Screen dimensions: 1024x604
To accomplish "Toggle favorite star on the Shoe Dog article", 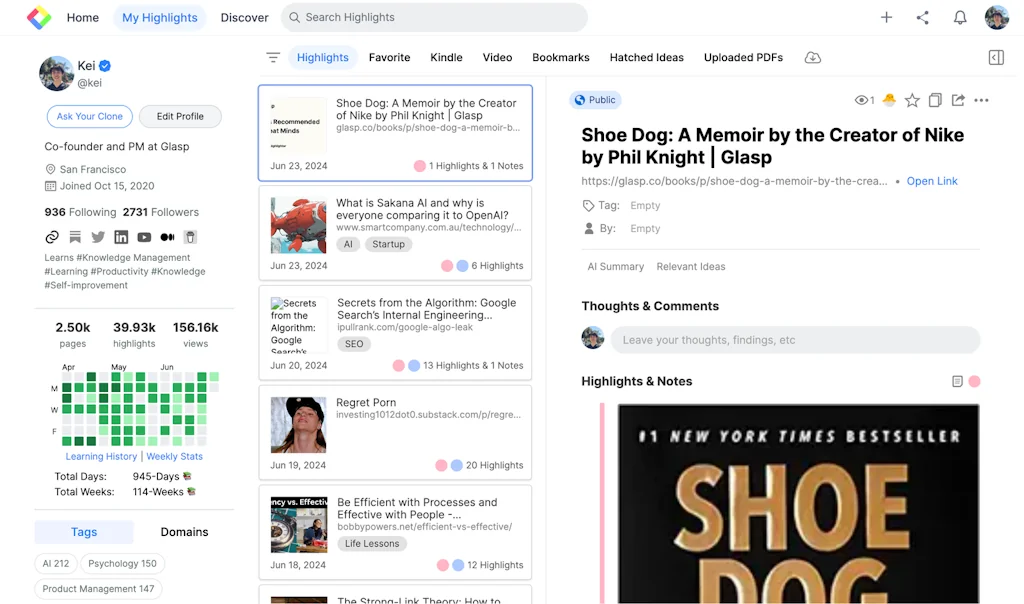I will pos(912,100).
